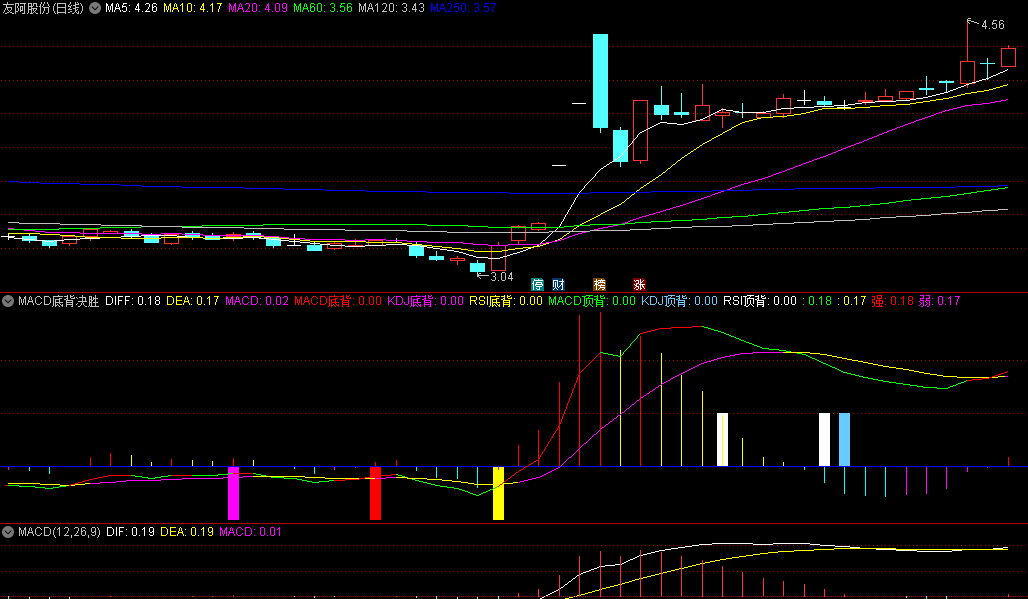Viewport: 1028px width, 599px height.
Task: Click the yellow RSI底背: 0.00 label
Action: pyautogui.click(x=506, y=301)
